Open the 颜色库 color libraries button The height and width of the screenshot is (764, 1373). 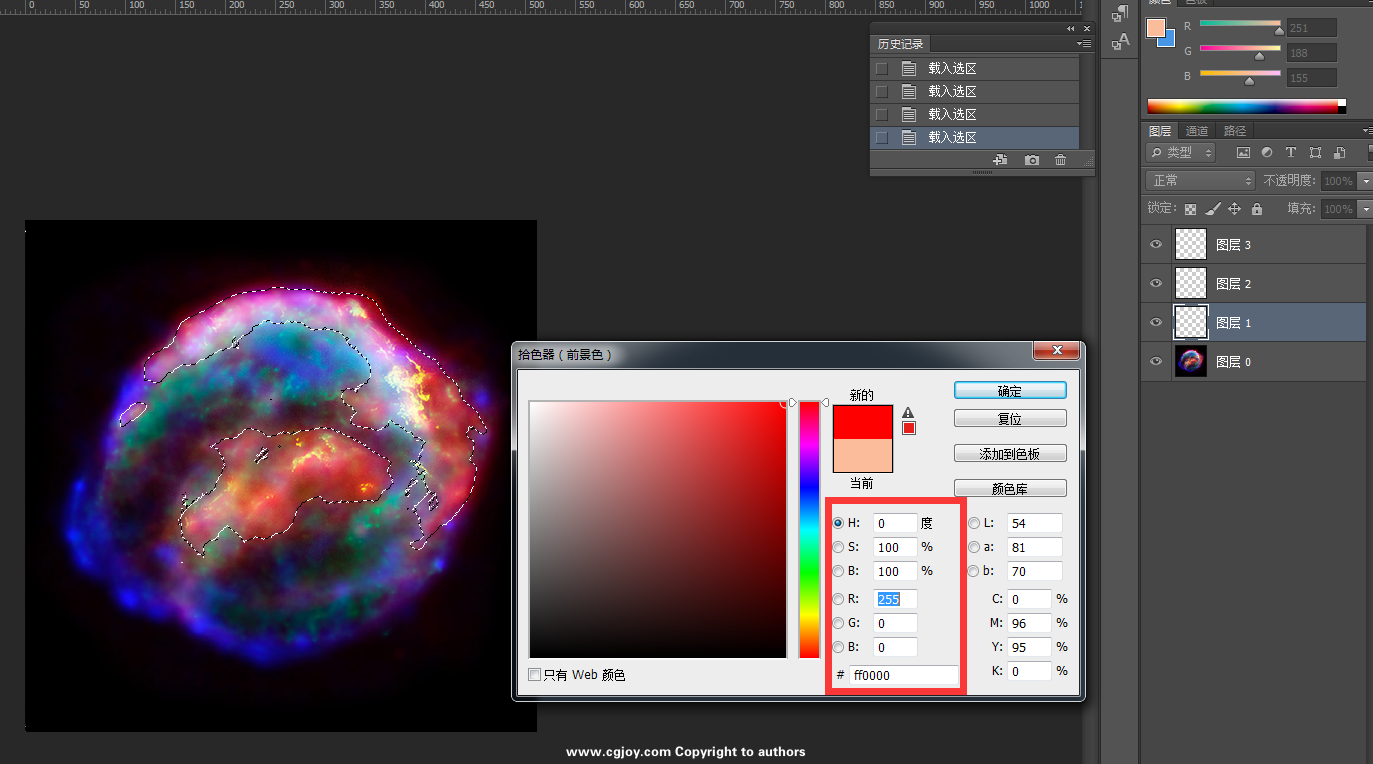click(1010, 489)
